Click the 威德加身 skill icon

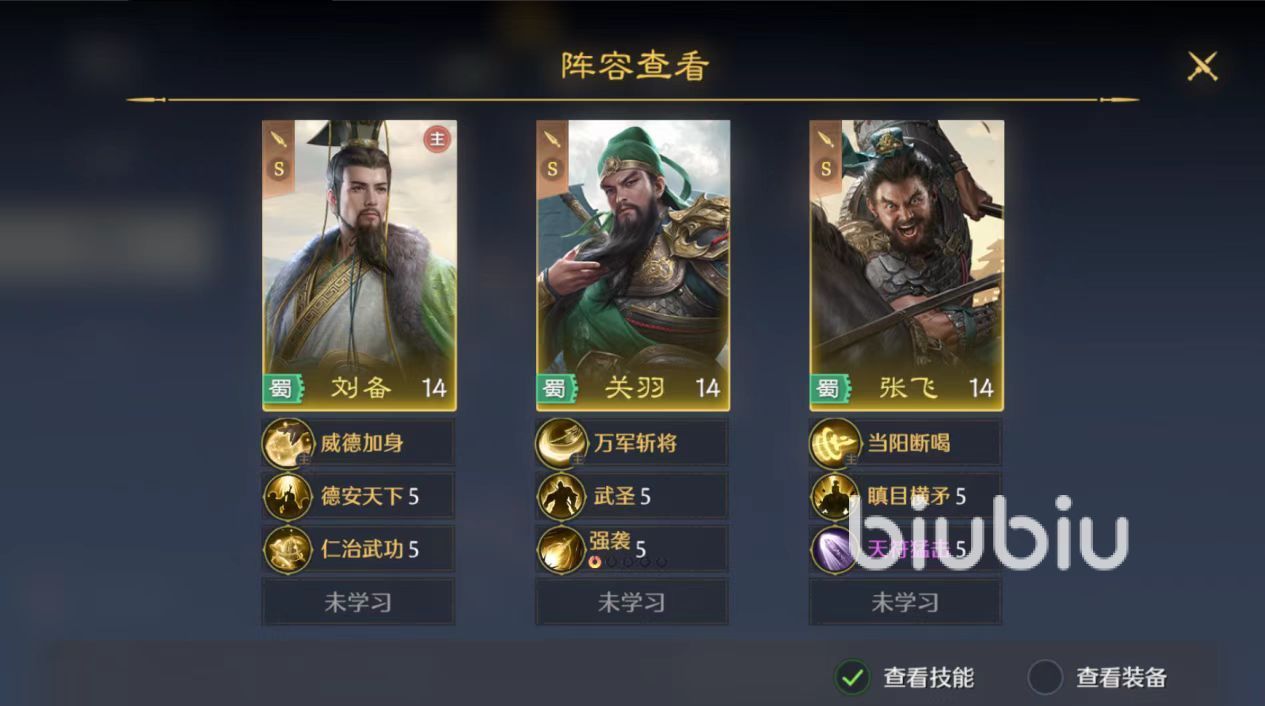click(288, 443)
